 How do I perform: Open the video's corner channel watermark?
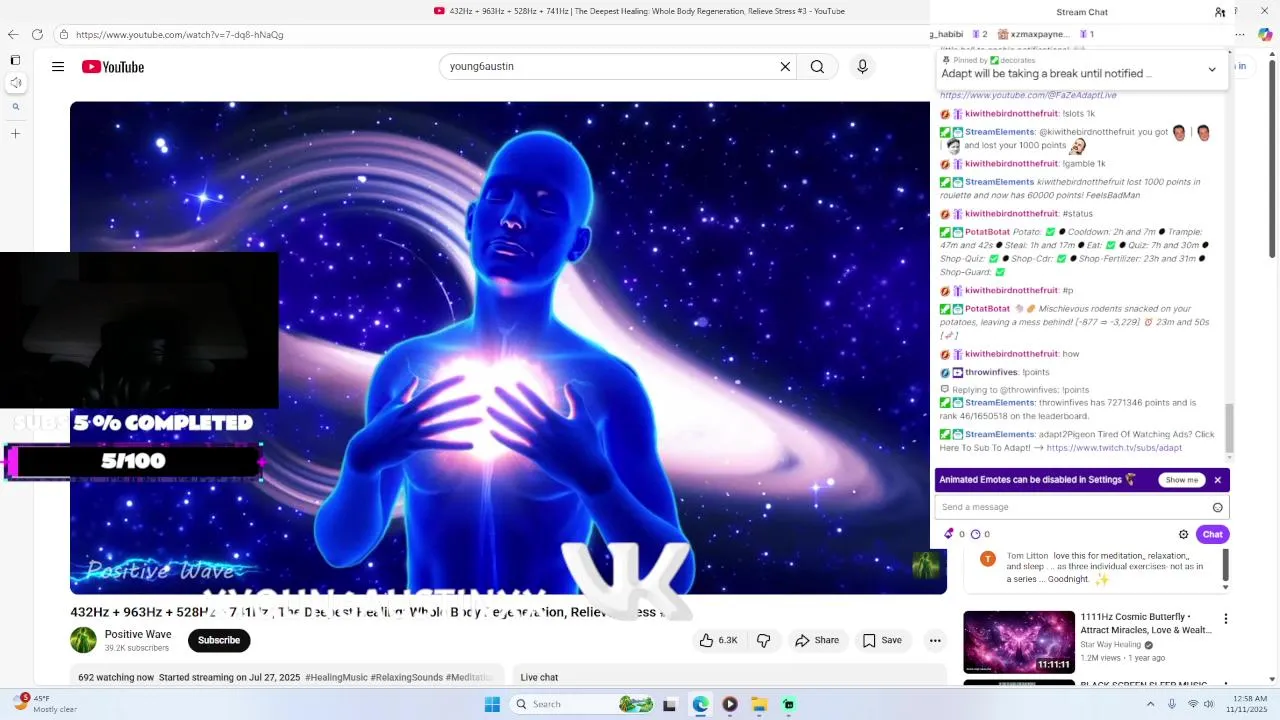(x=926, y=565)
